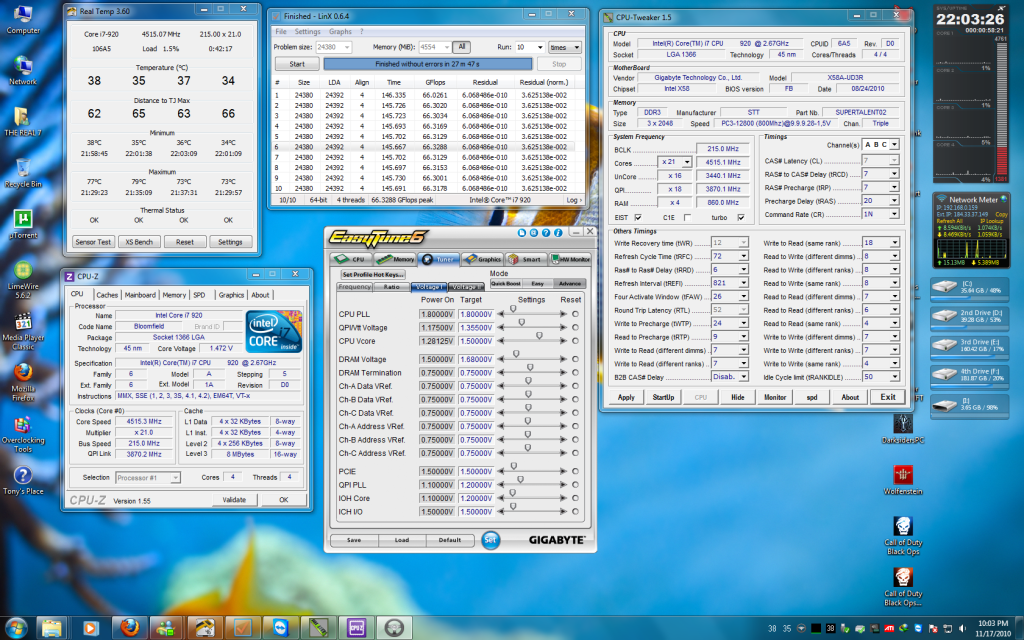Open EasyTune6 Memory tab icon

pos(394,259)
